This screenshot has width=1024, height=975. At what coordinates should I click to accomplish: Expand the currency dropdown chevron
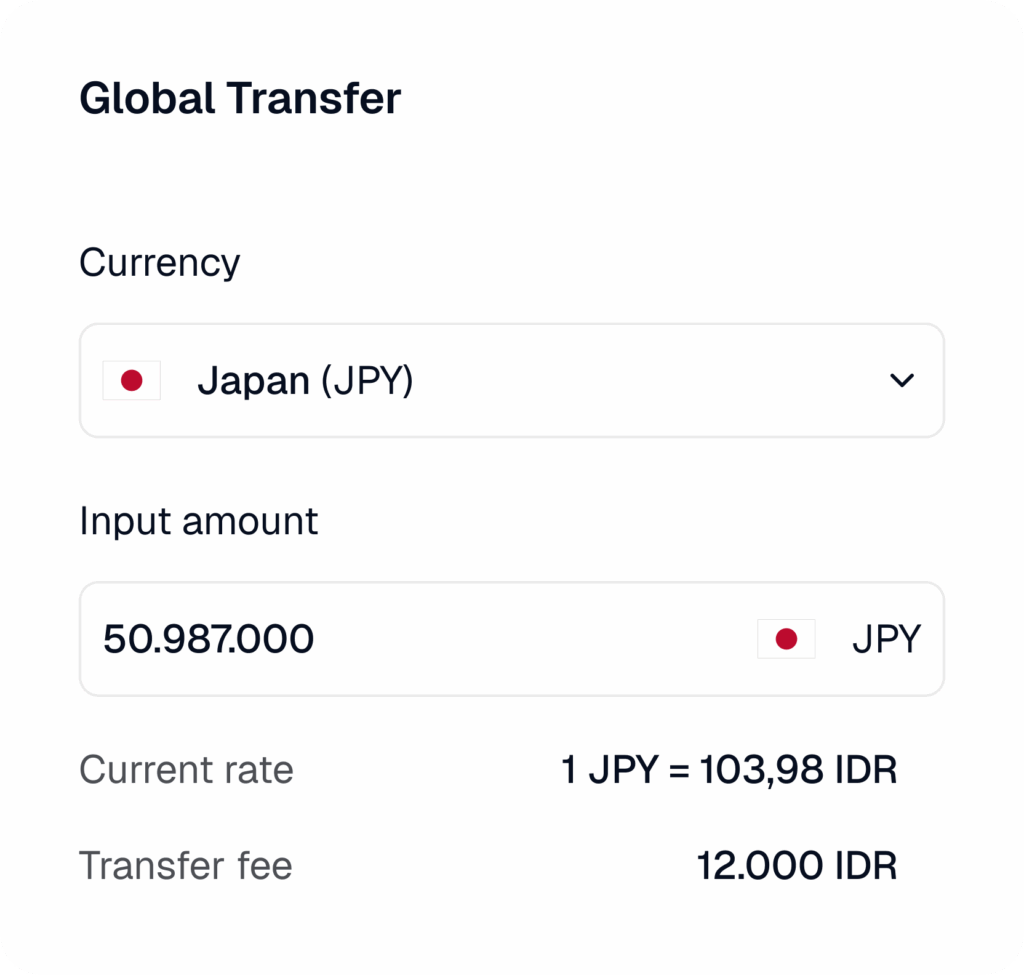coord(902,381)
